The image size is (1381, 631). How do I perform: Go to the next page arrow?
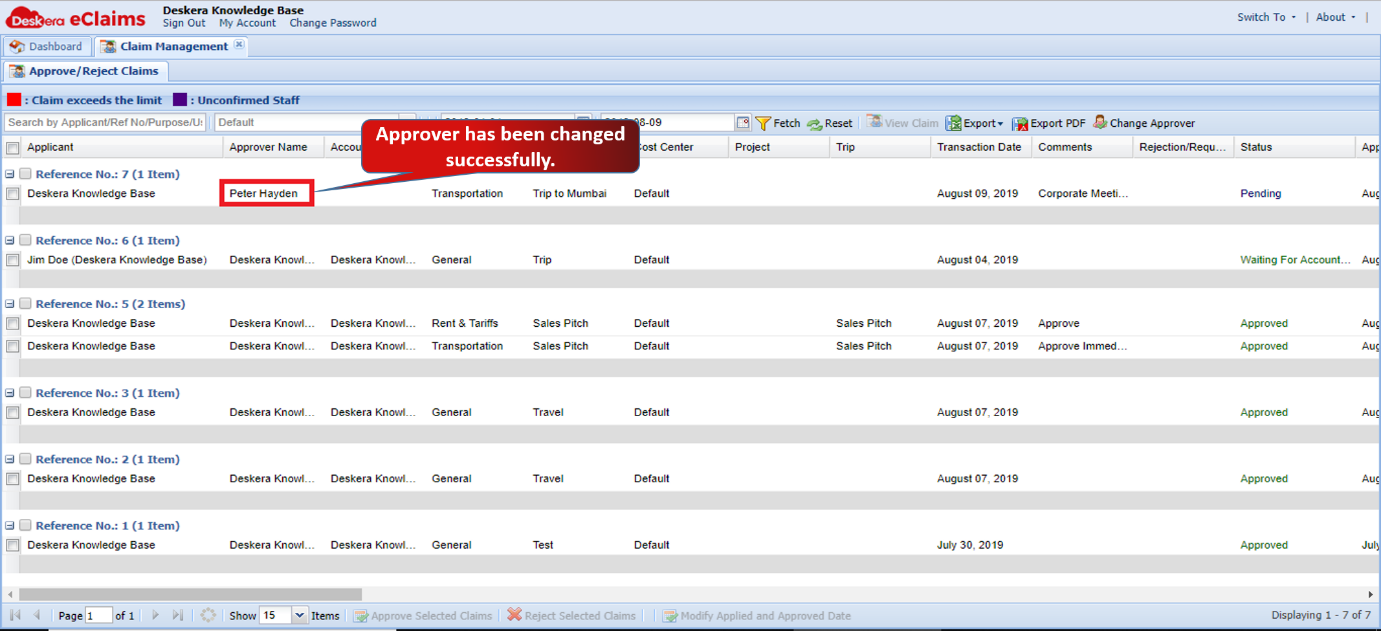click(x=155, y=616)
